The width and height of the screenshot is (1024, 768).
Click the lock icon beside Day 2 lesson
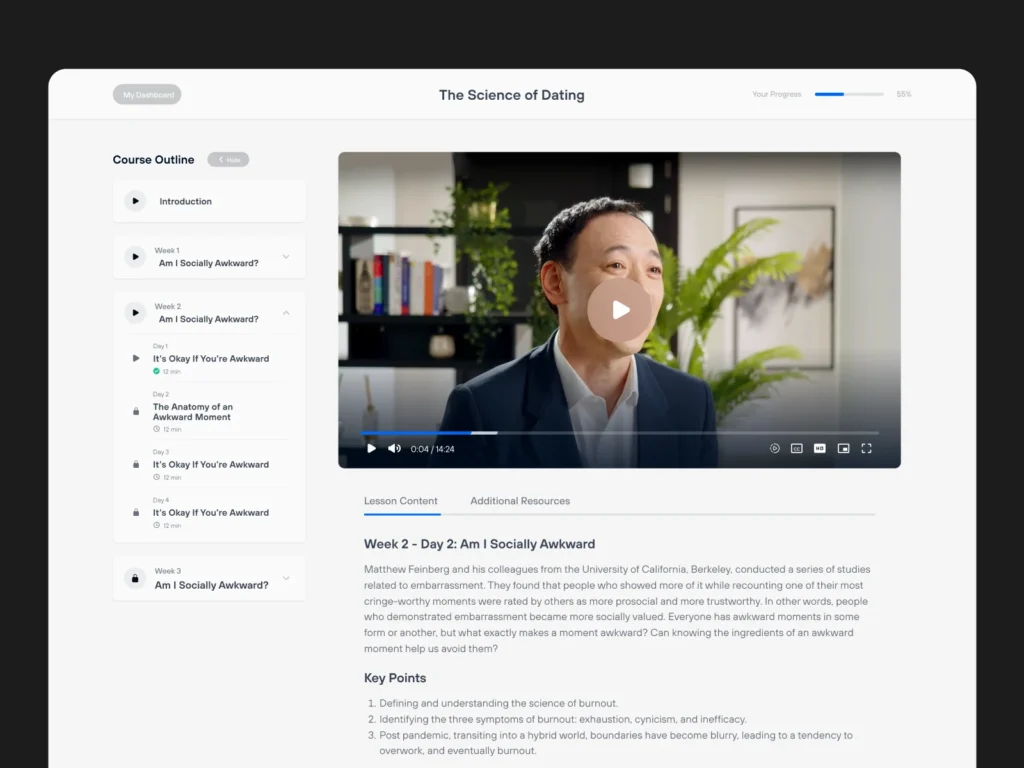coord(136,411)
